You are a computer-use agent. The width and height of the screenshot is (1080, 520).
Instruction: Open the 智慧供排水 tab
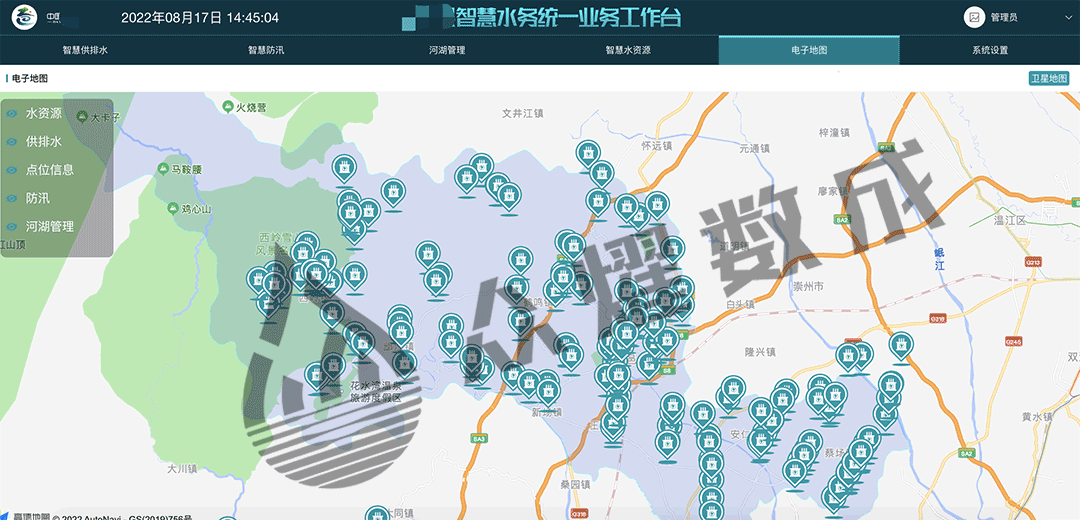(x=85, y=50)
